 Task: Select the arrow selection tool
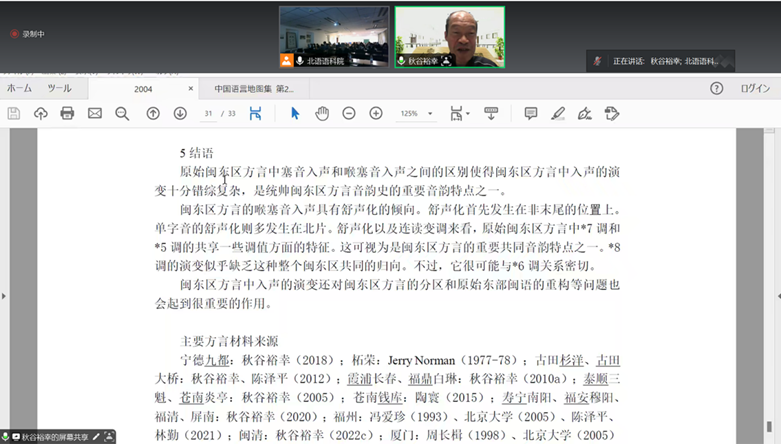click(295, 114)
